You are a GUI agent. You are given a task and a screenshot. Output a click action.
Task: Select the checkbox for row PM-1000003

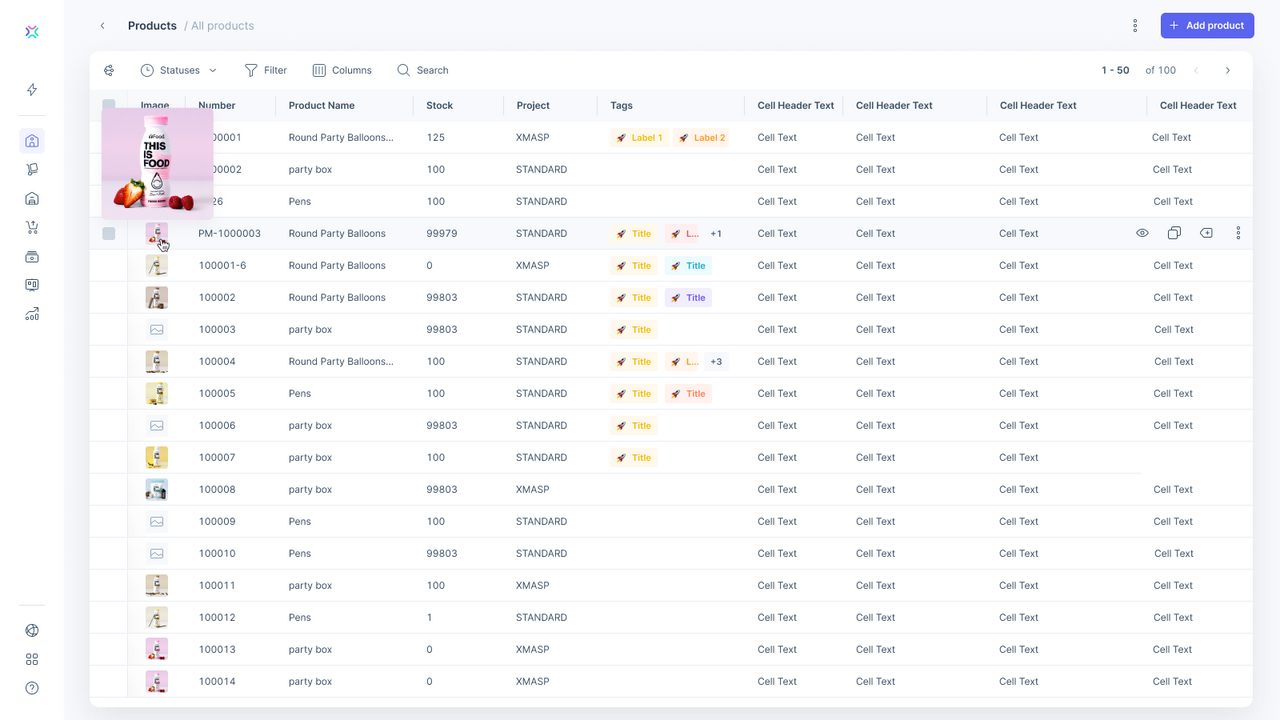[108, 233]
